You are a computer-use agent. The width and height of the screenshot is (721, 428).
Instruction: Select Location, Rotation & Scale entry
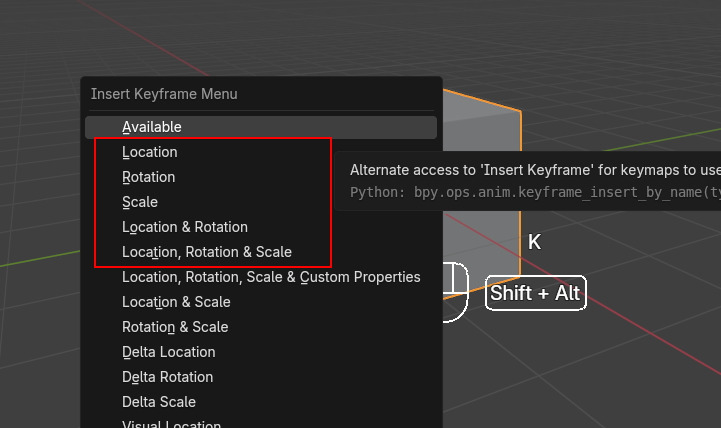(x=261, y=252)
